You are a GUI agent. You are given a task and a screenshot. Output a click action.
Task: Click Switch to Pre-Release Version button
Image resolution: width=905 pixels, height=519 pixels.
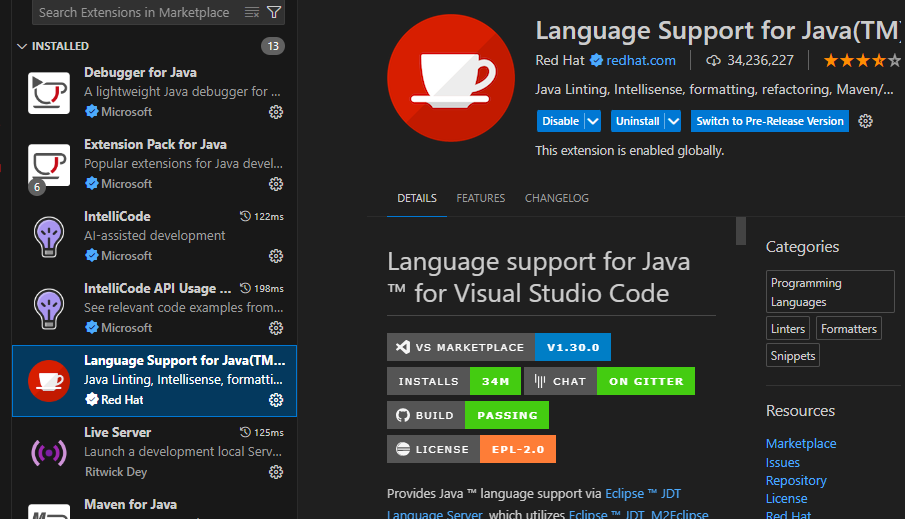click(770, 121)
